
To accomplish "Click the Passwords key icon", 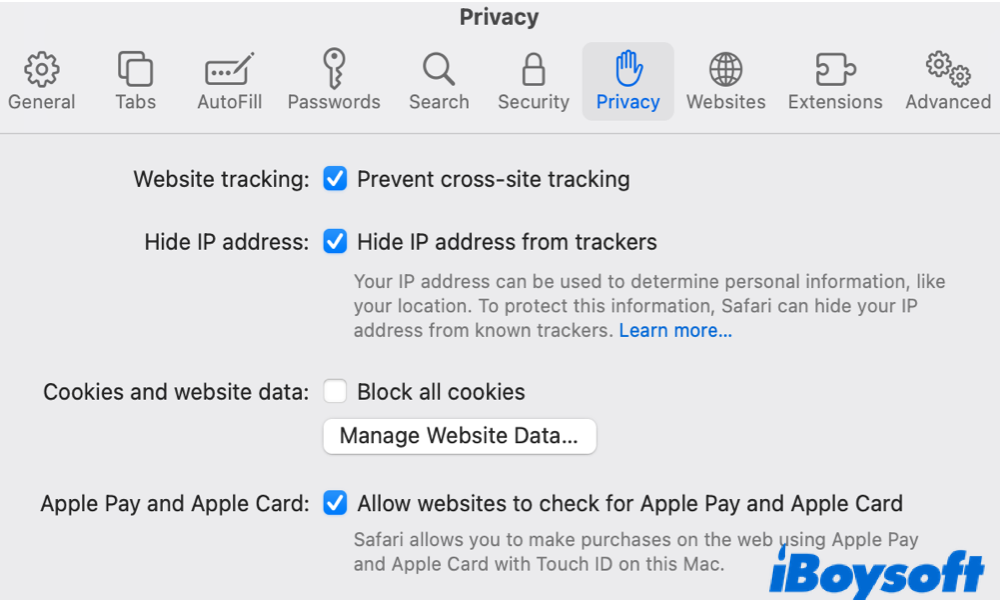I will pos(334,69).
